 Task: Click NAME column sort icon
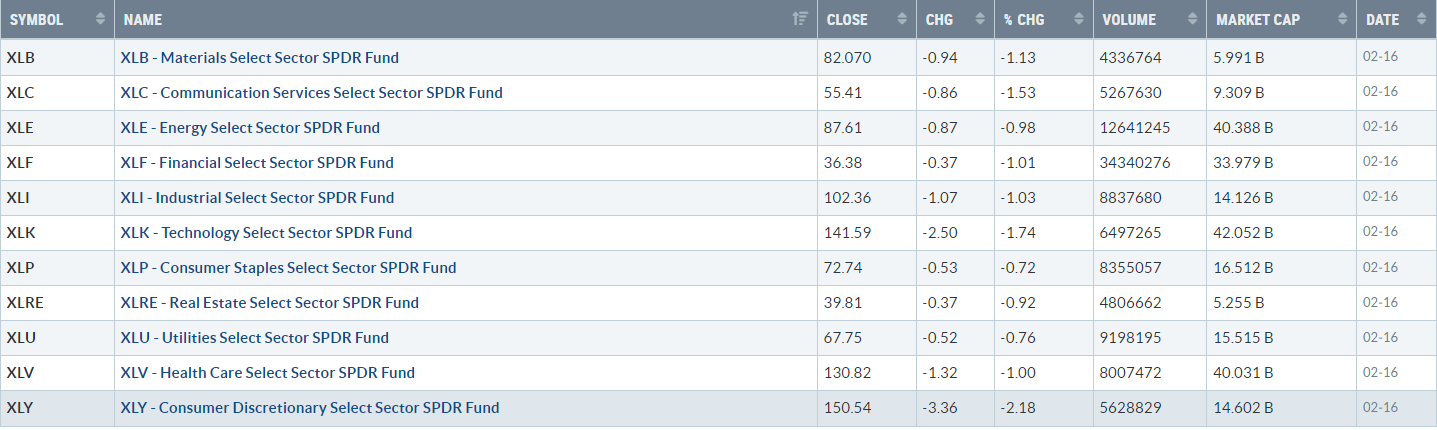pos(799,19)
